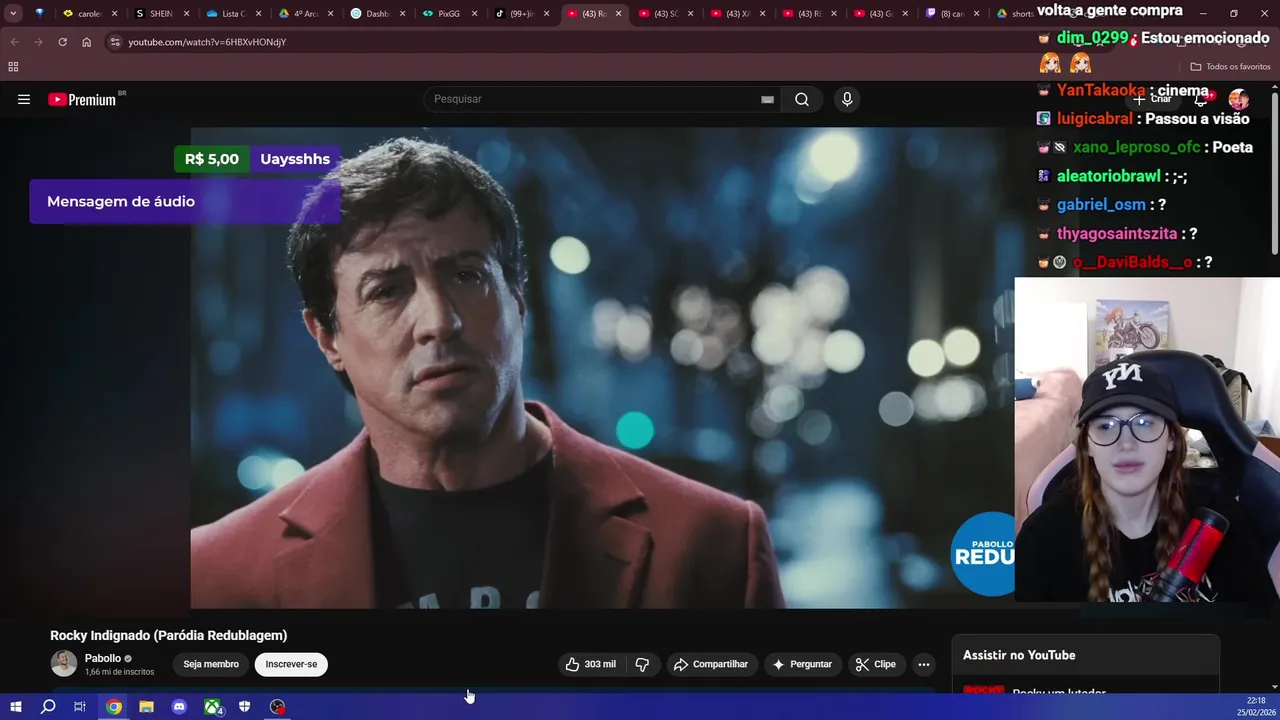Open the Chrome apps grid in bookmarks bar
Screen dimensions: 1280x720
pyautogui.click(x=13, y=67)
